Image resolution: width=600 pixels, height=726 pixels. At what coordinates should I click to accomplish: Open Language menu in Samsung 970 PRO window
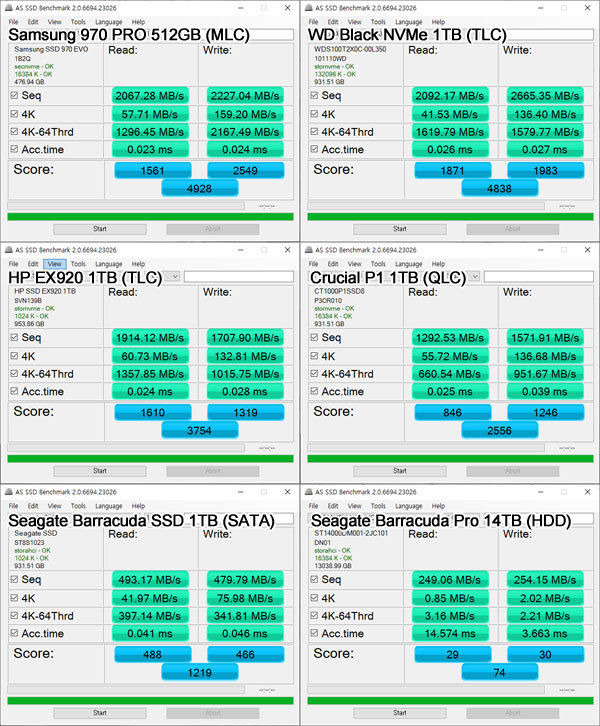(108, 22)
